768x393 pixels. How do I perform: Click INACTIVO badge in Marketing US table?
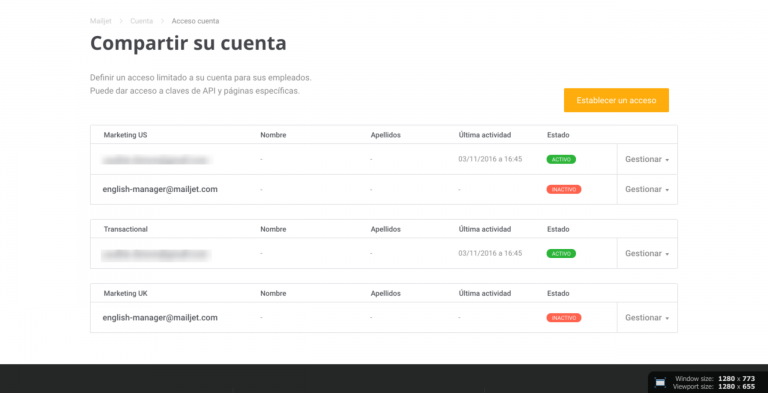pyautogui.click(x=564, y=189)
